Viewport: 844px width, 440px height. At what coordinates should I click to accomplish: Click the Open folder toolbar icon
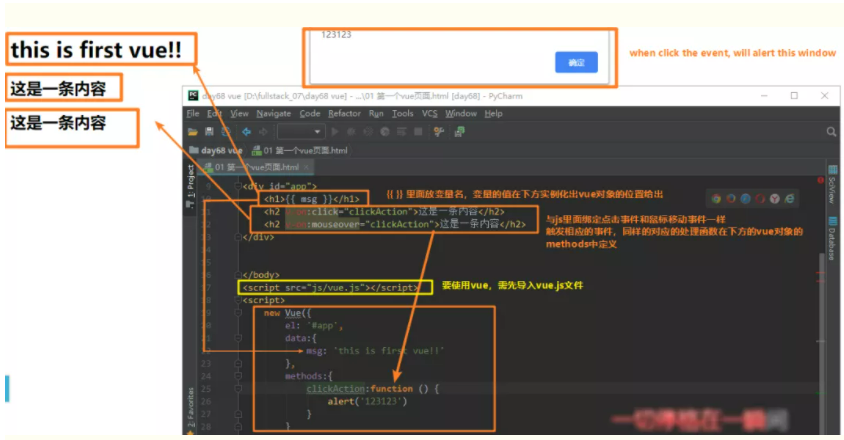(193, 132)
